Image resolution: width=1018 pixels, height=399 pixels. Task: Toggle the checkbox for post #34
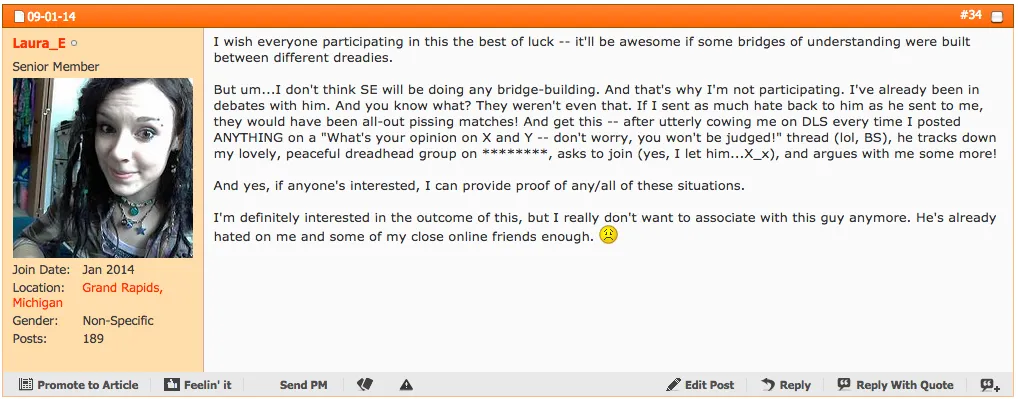(x=997, y=17)
